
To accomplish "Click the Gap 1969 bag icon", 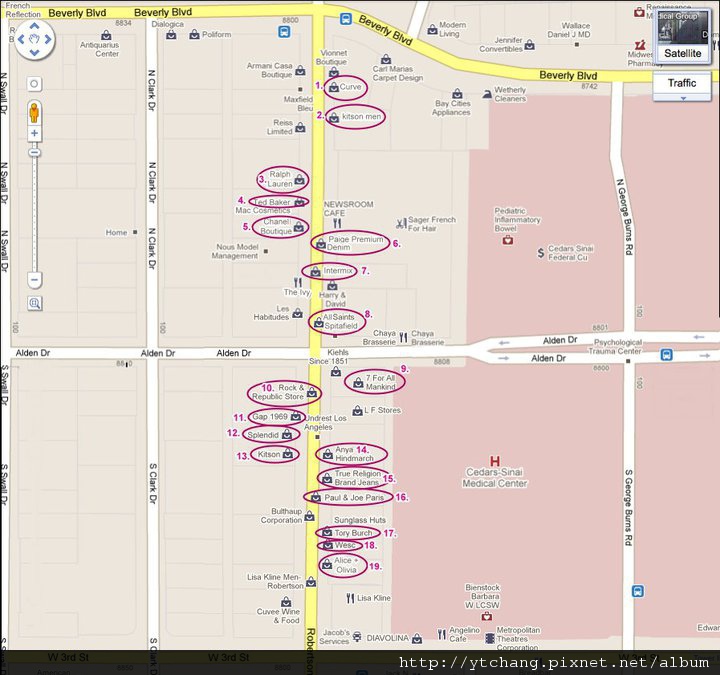I will click(296, 416).
